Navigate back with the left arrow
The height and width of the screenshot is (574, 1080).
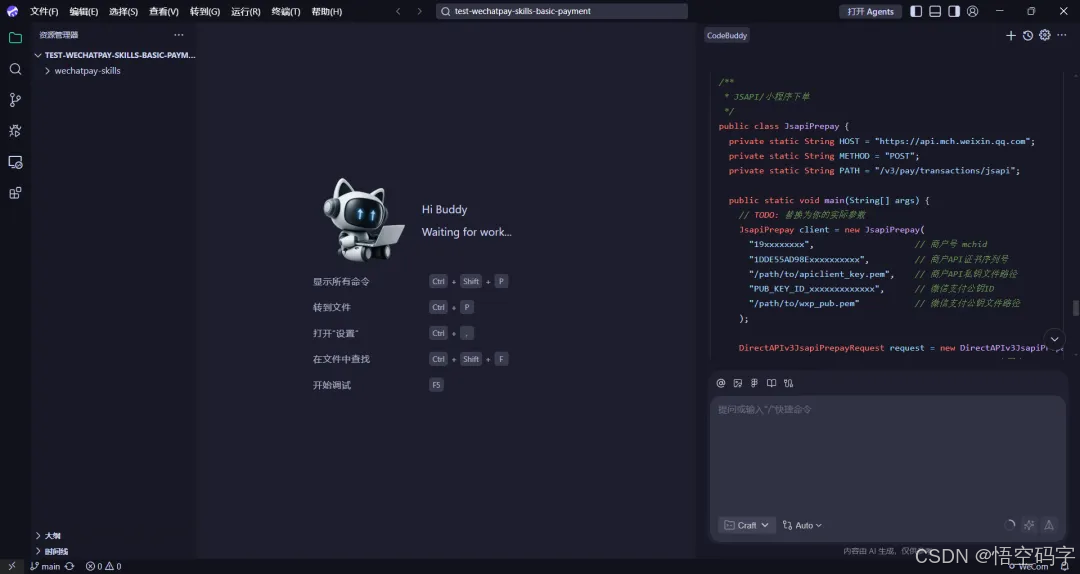click(x=398, y=11)
